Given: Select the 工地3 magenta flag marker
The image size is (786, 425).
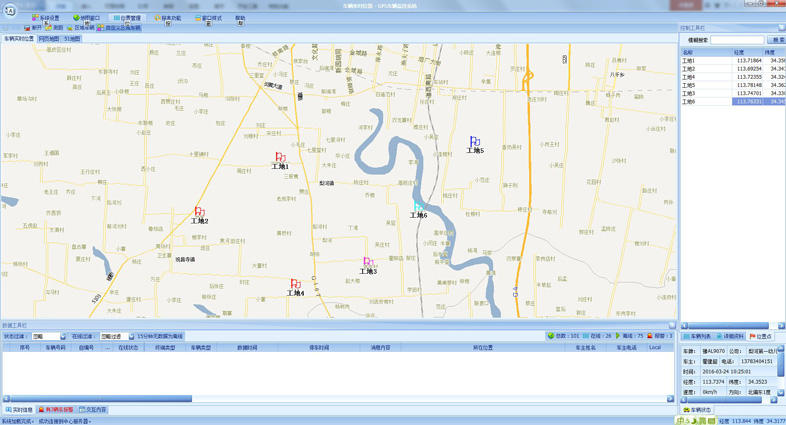Looking at the screenshot, I should click(368, 262).
